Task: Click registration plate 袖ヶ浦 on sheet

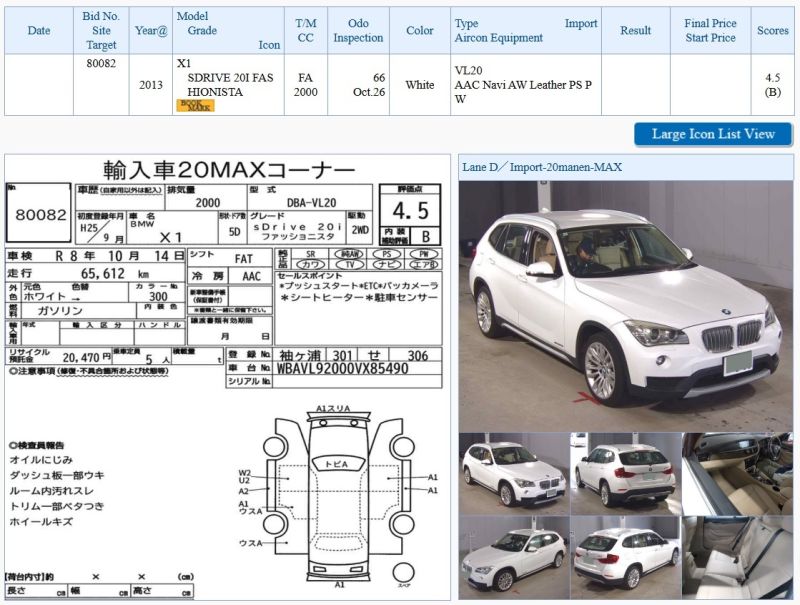Action: (299, 356)
